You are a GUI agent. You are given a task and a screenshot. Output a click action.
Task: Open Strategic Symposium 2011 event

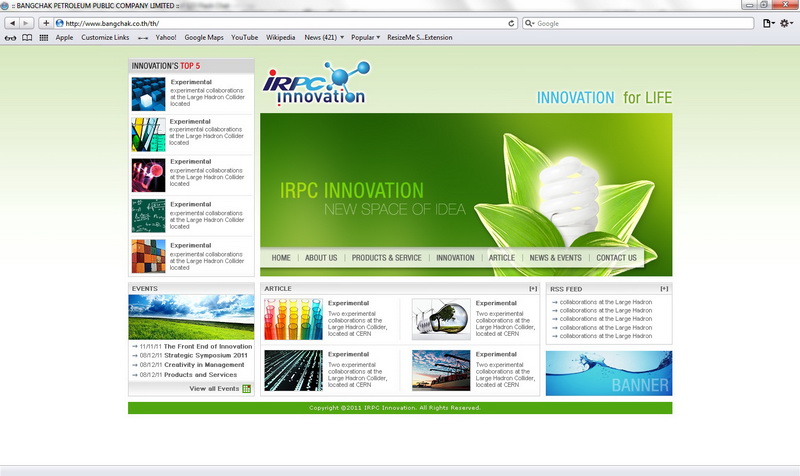coord(206,355)
